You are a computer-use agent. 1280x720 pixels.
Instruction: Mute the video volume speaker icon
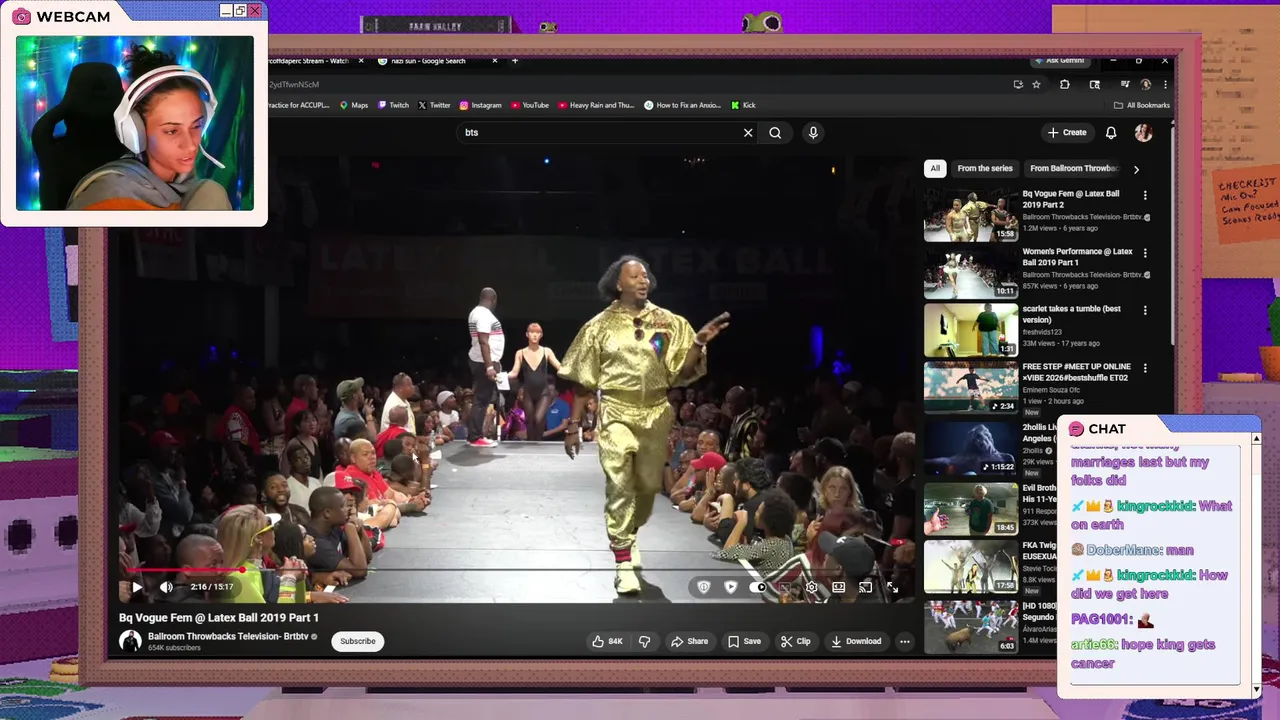click(166, 588)
